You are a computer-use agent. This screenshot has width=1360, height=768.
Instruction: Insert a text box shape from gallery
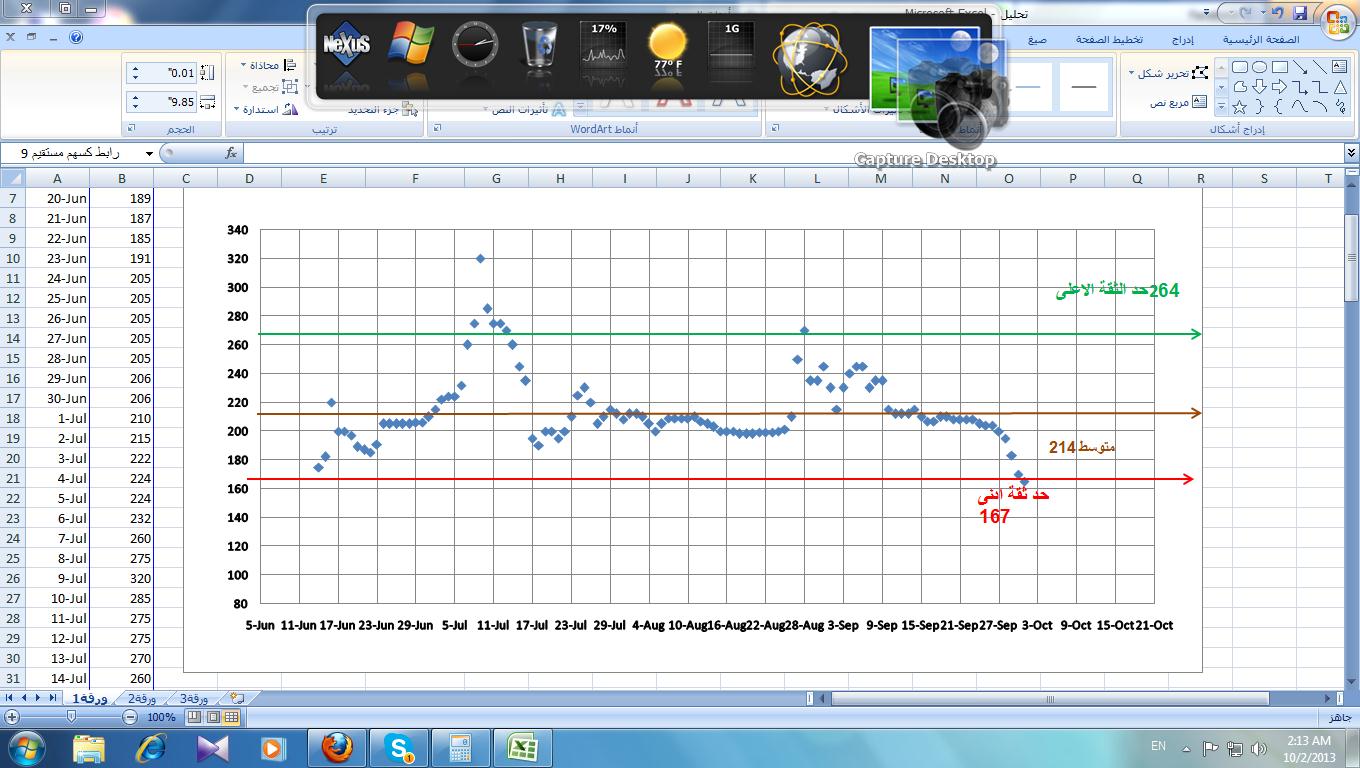pyautogui.click(x=1339, y=67)
